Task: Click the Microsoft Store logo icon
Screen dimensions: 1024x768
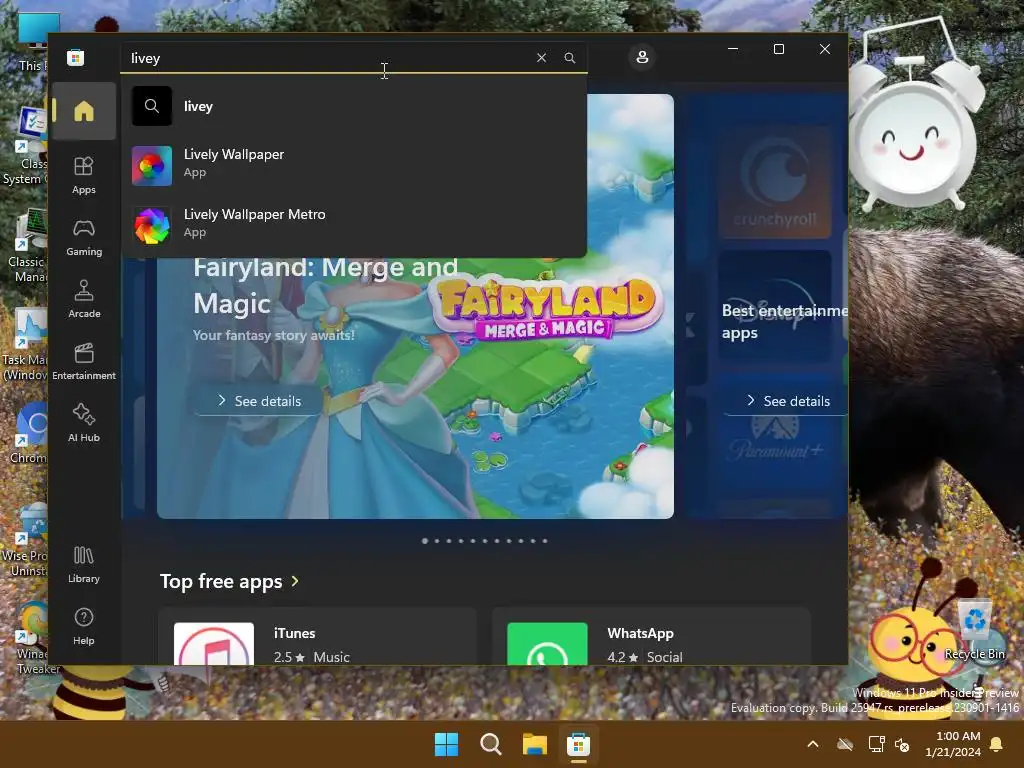Action: pyautogui.click(x=76, y=57)
